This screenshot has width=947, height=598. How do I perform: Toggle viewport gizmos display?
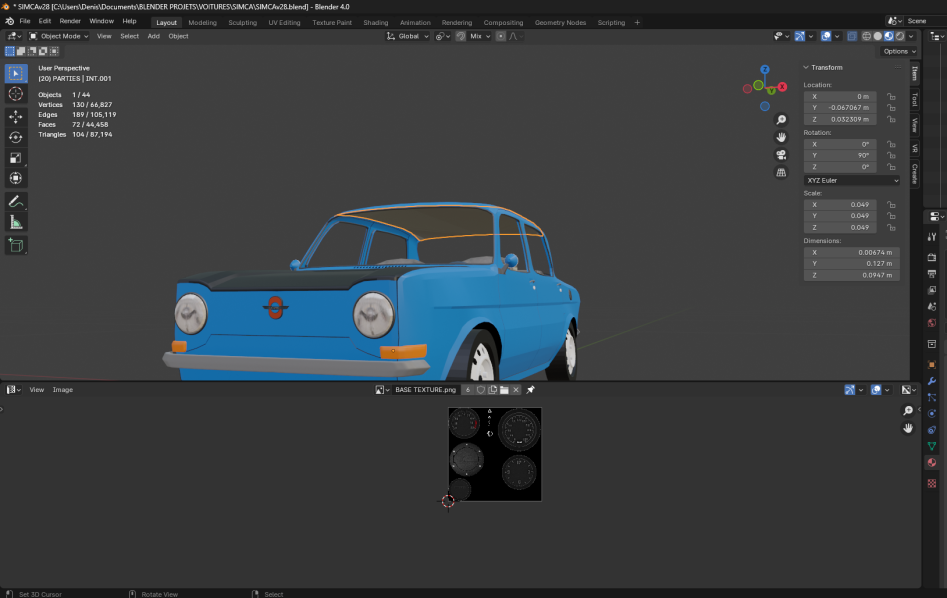(800, 36)
